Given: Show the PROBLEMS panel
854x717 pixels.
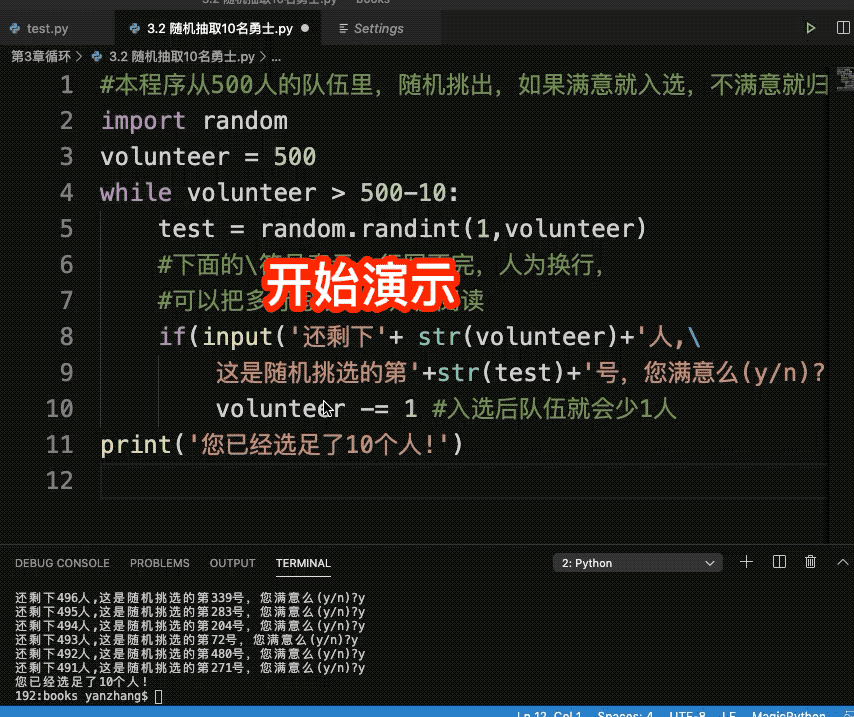Looking at the screenshot, I should (x=159, y=563).
